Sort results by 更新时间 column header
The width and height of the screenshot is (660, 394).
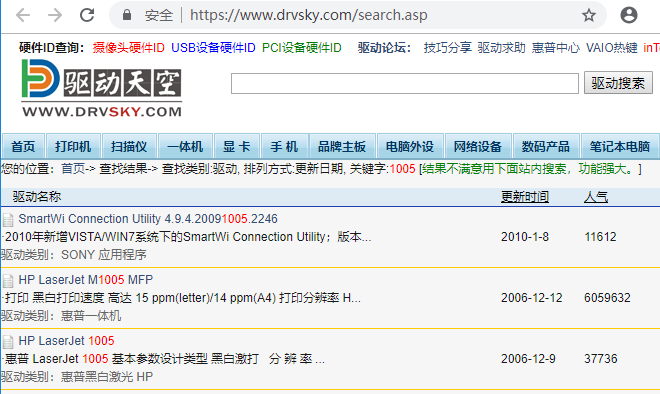[x=525, y=197]
